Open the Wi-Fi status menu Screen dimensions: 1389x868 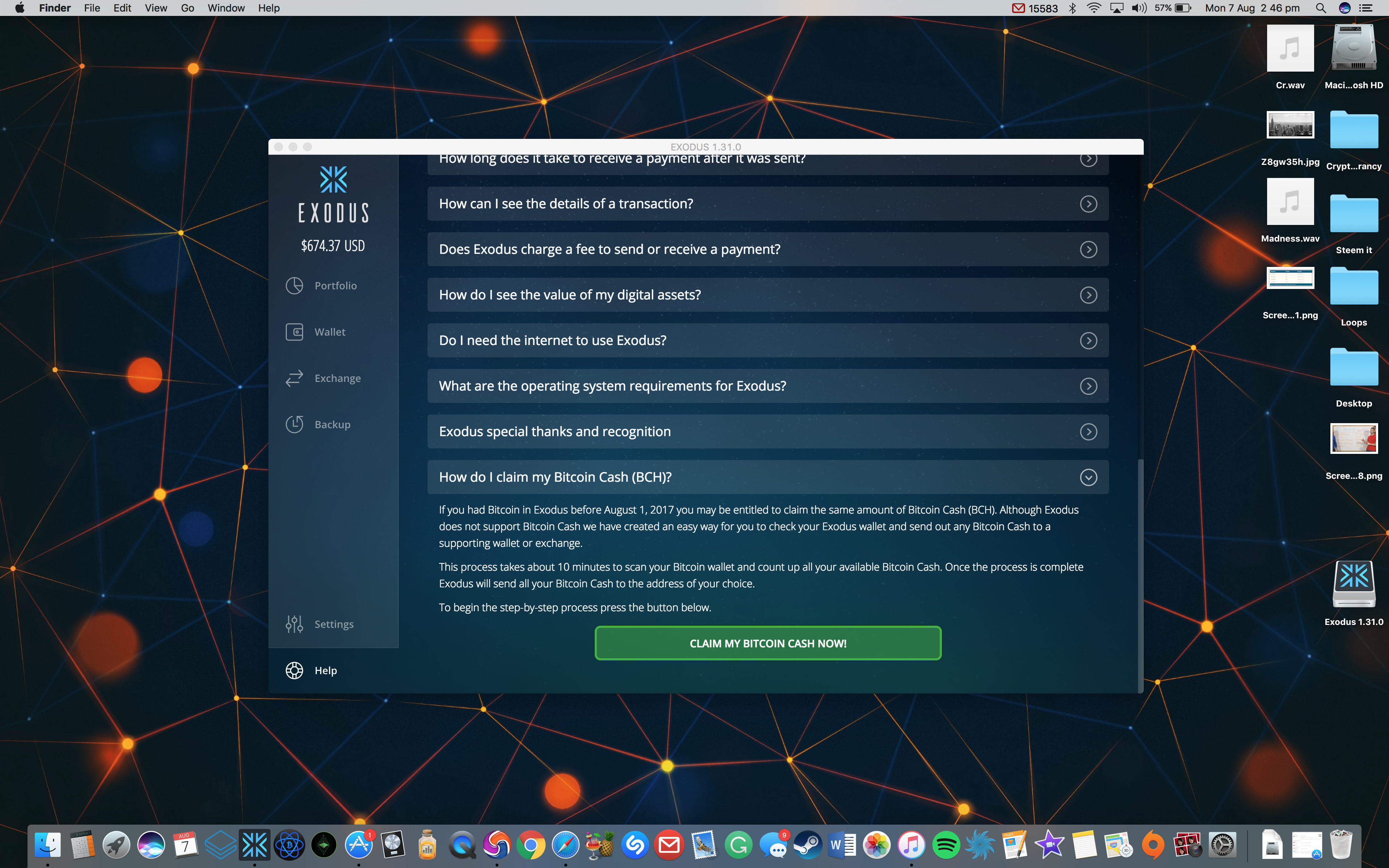tap(1095, 8)
